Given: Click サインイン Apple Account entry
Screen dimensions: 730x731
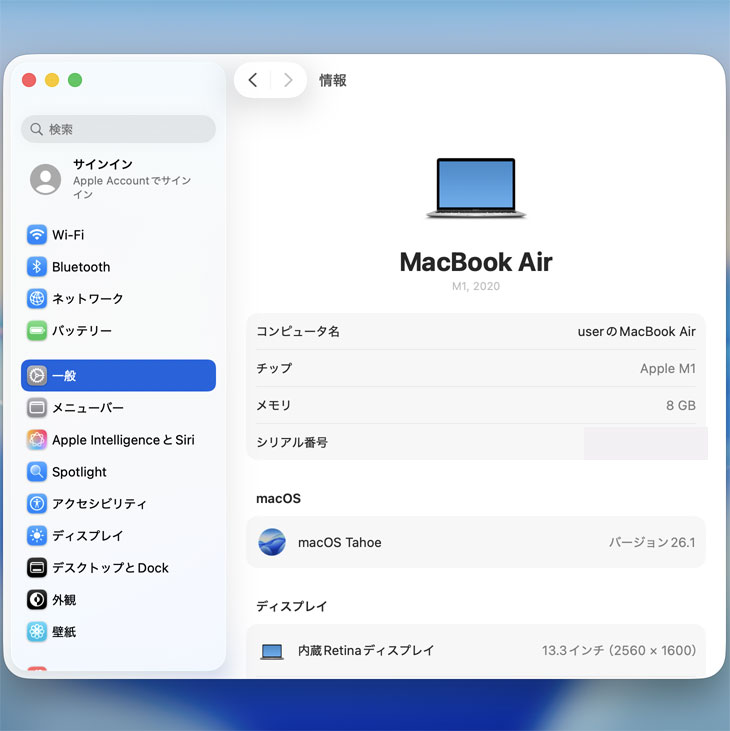Looking at the screenshot, I should 118,179.
